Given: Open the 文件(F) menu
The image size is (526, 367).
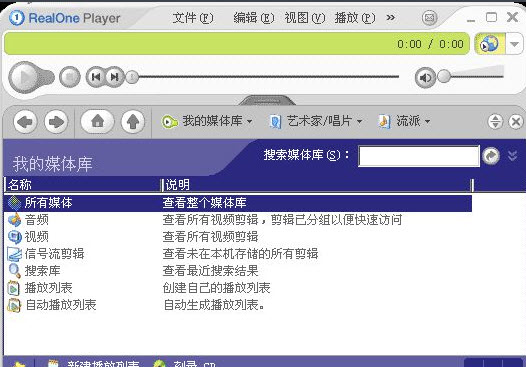Looking at the screenshot, I should [193, 18].
